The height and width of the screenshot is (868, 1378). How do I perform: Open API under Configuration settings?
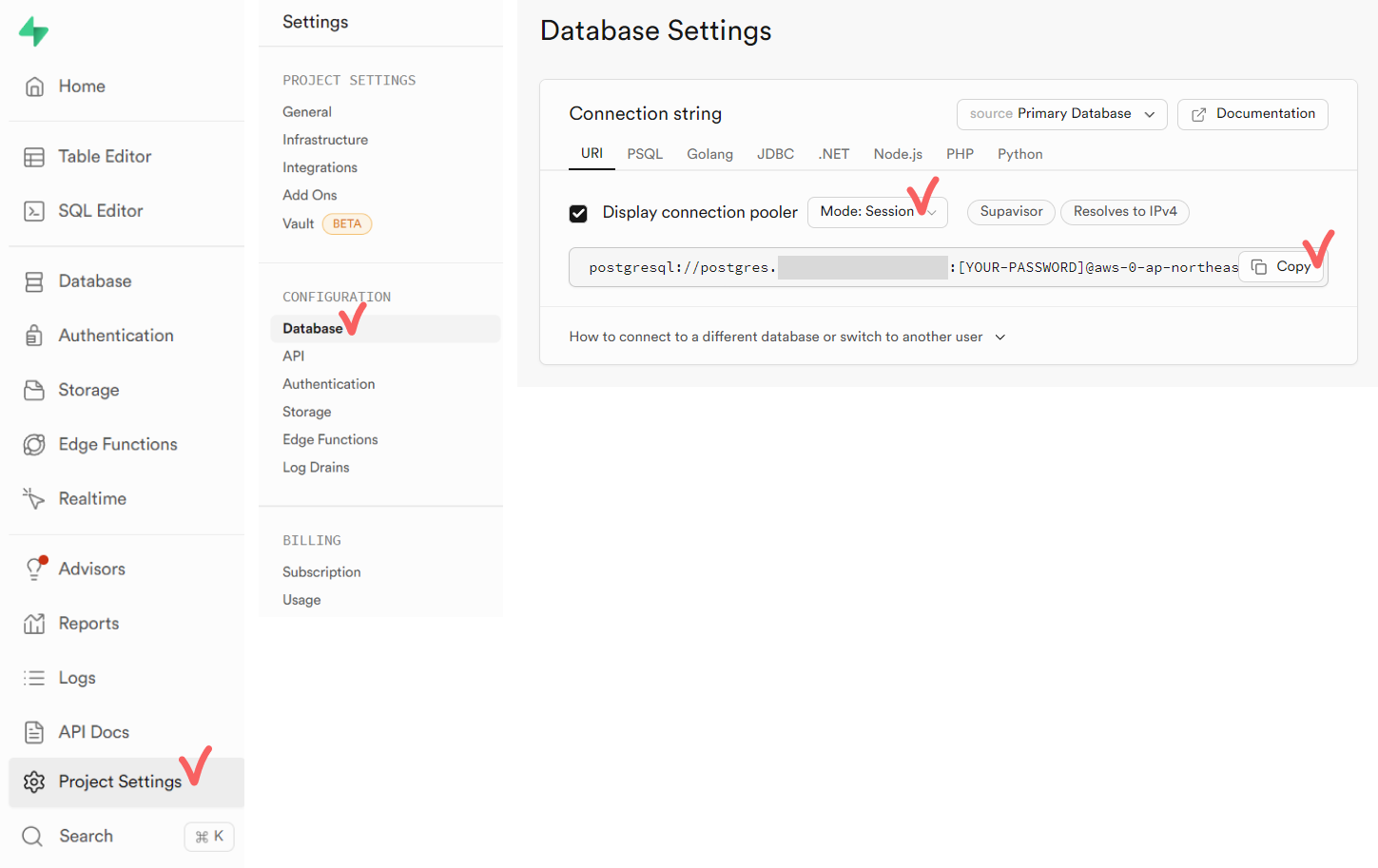[x=294, y=357]
